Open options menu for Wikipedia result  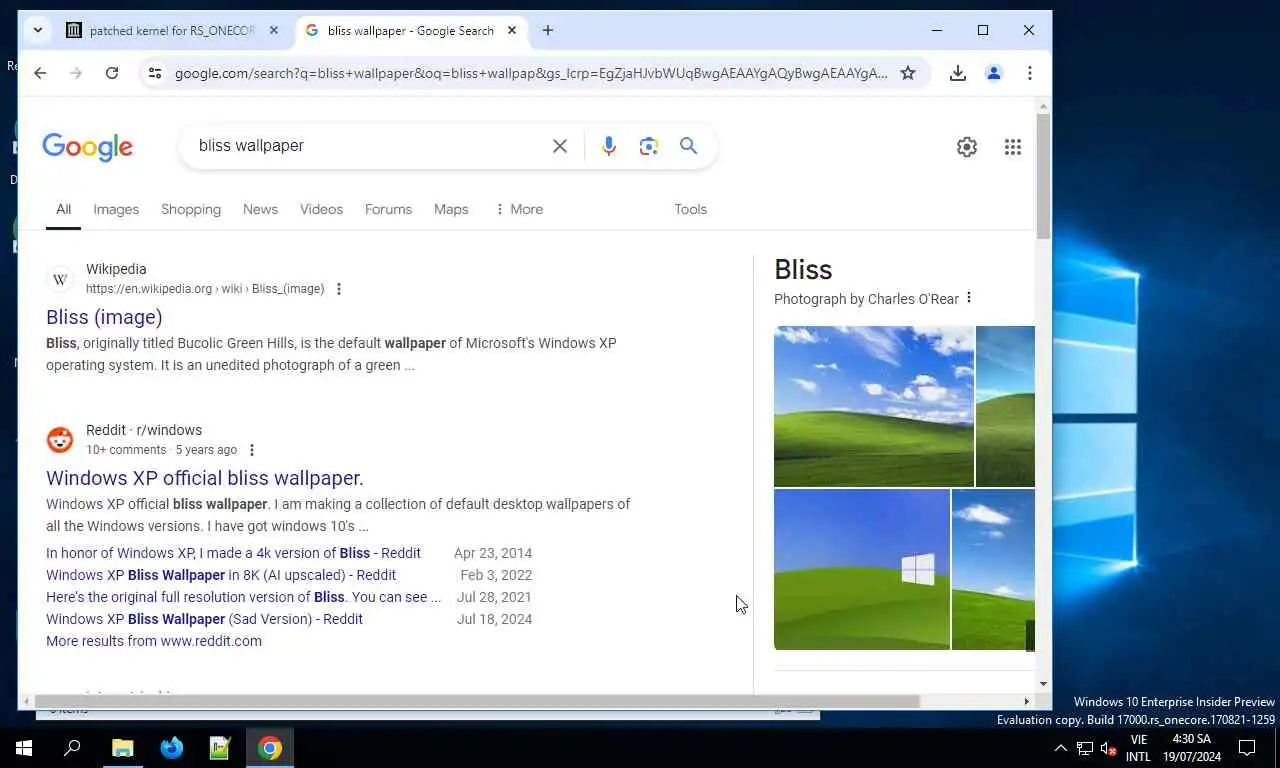tap(339, 289)
